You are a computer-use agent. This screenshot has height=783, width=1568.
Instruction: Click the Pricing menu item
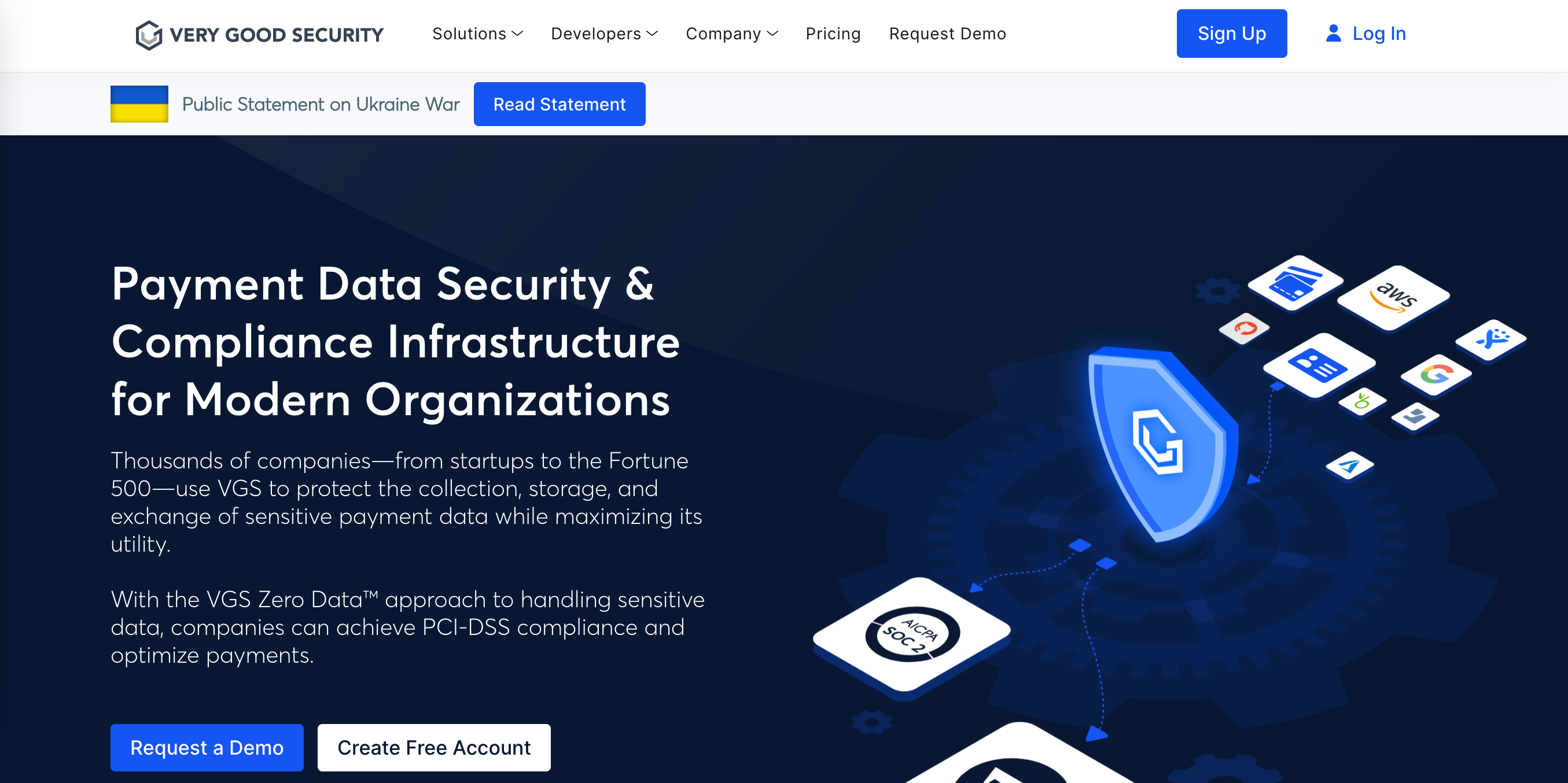pyautogui.click(x=833, y=34)
